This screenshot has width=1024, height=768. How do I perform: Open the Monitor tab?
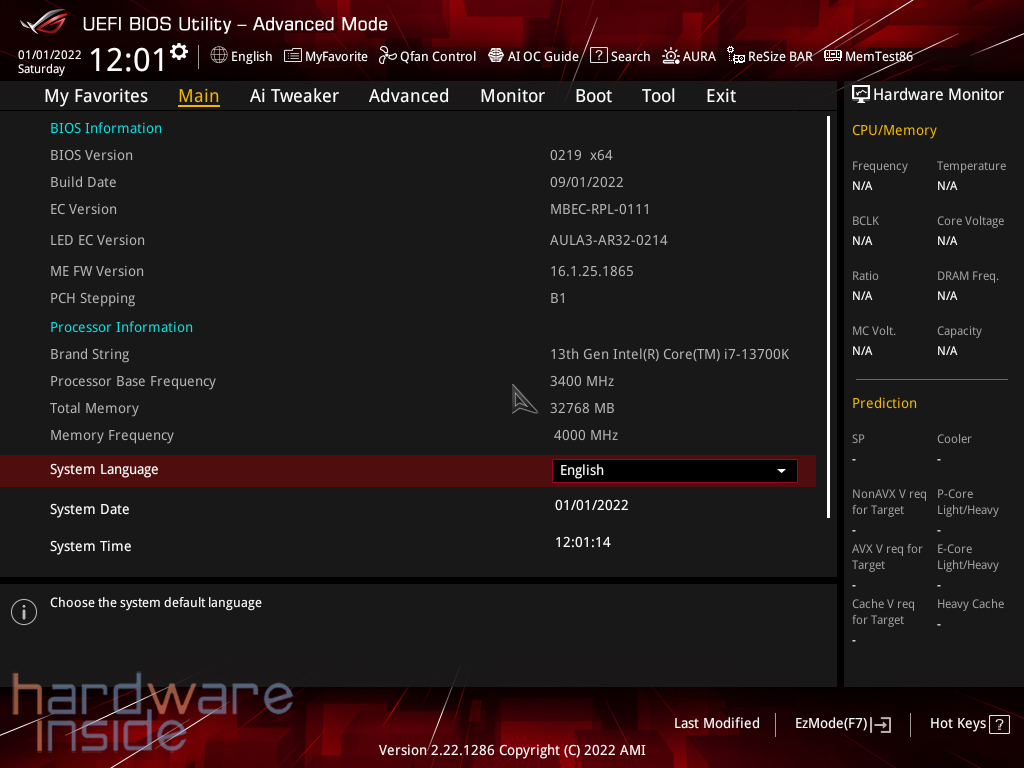coord(513,96)
